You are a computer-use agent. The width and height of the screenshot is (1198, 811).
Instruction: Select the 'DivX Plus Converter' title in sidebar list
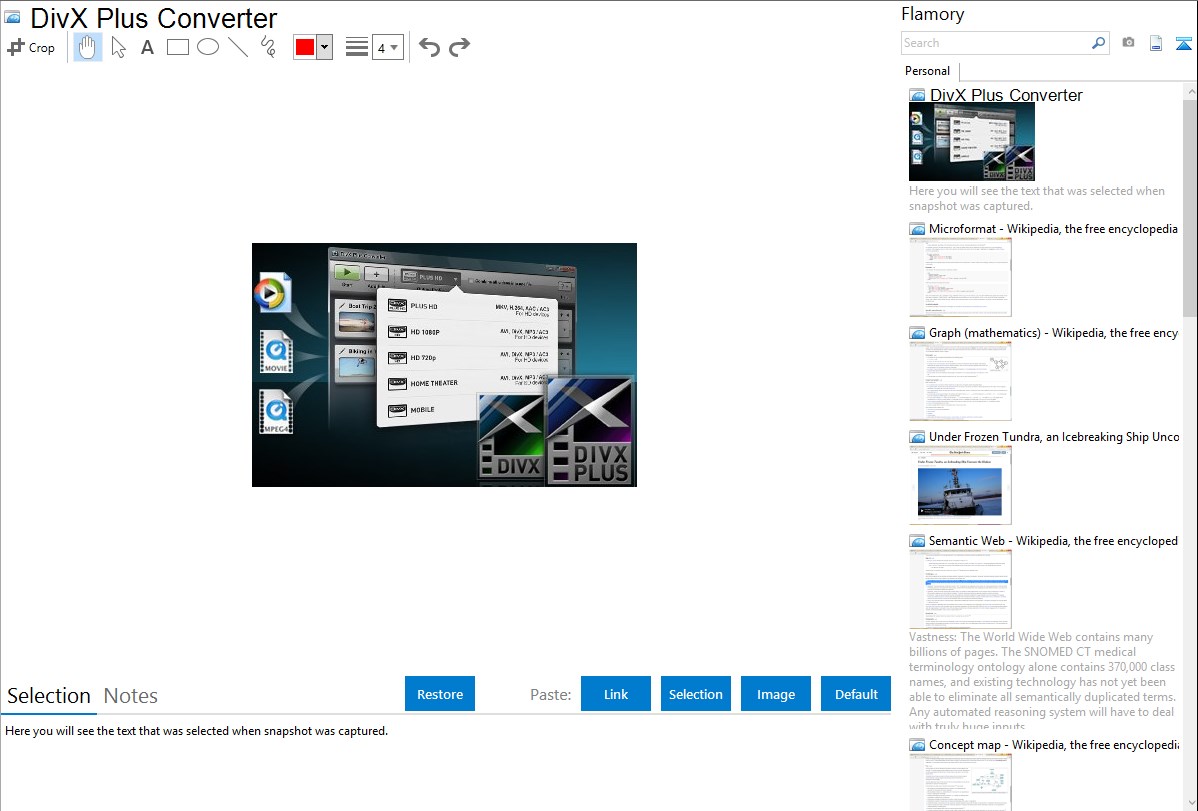coord(1006,95)
